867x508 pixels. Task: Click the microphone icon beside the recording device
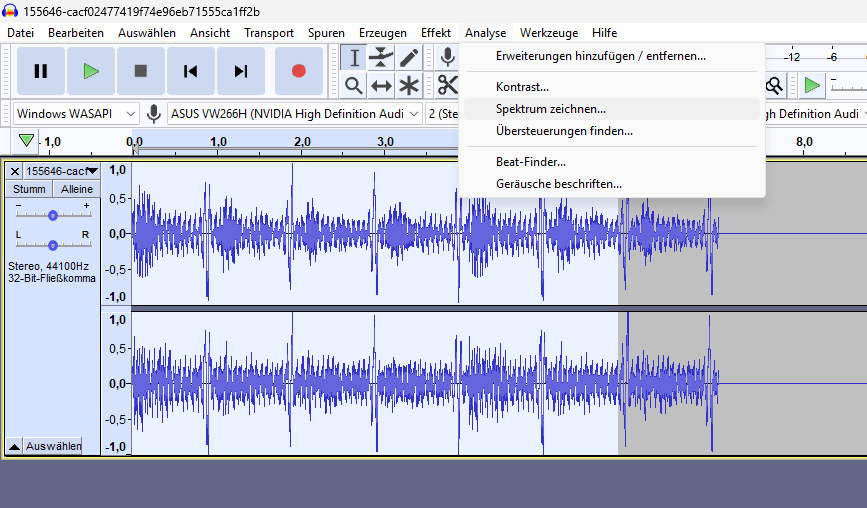154,114
